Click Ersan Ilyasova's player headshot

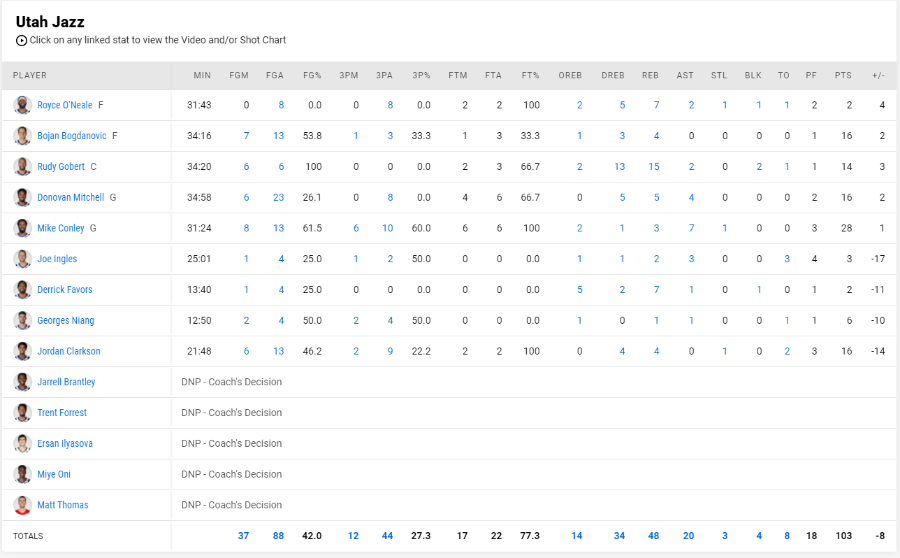pyautogui.click(x=22, y=444)
